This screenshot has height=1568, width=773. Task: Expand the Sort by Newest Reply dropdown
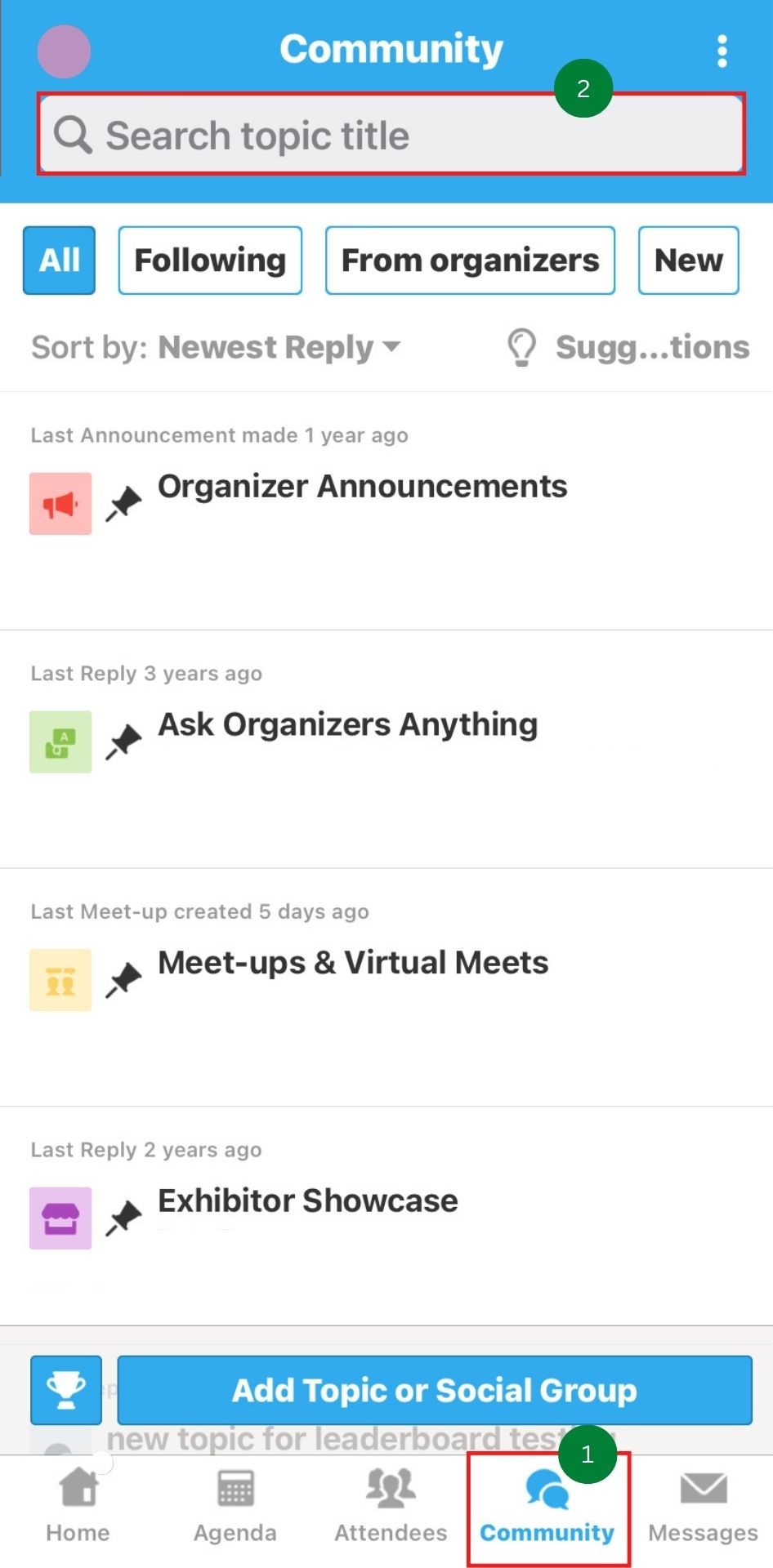click(217, 348)
